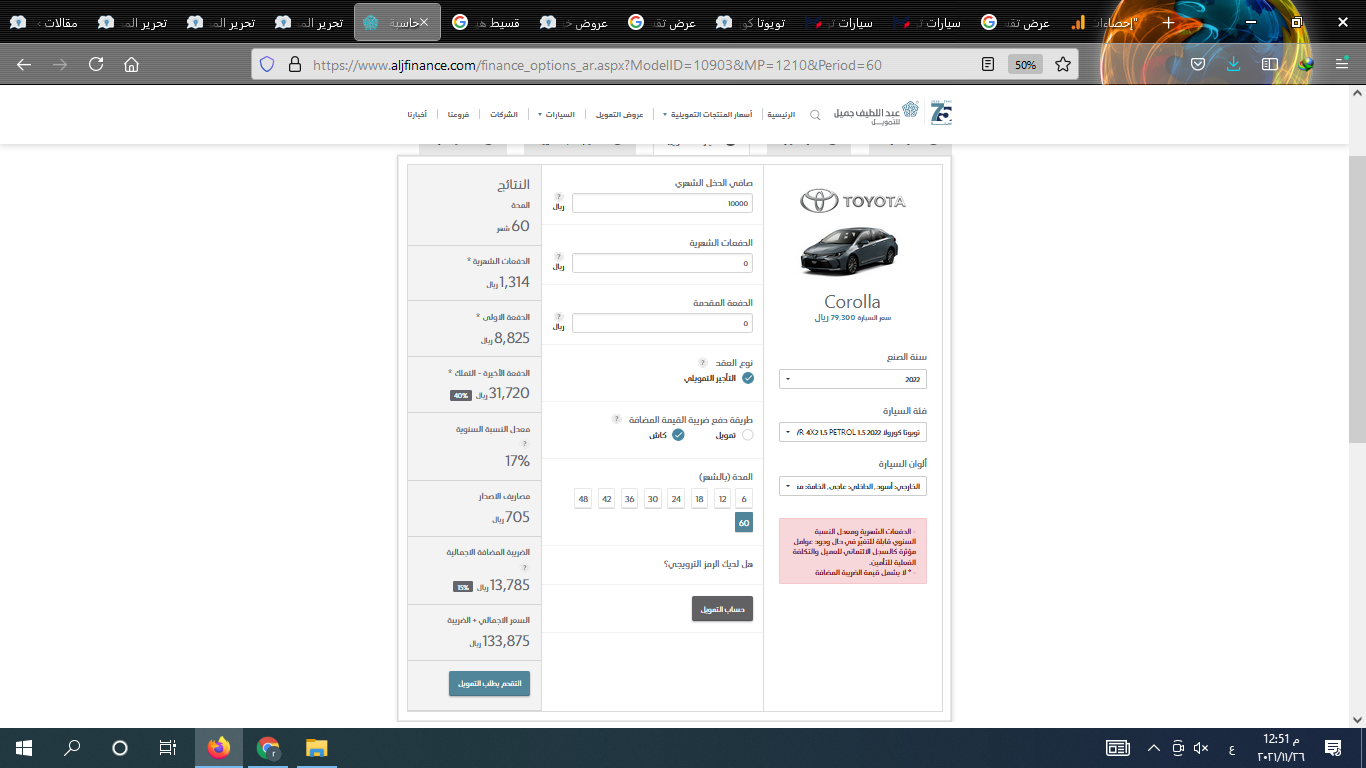Toggle reader view icon in address bar
This screenshot has height=768, width=1366.
tap(988, 64)
